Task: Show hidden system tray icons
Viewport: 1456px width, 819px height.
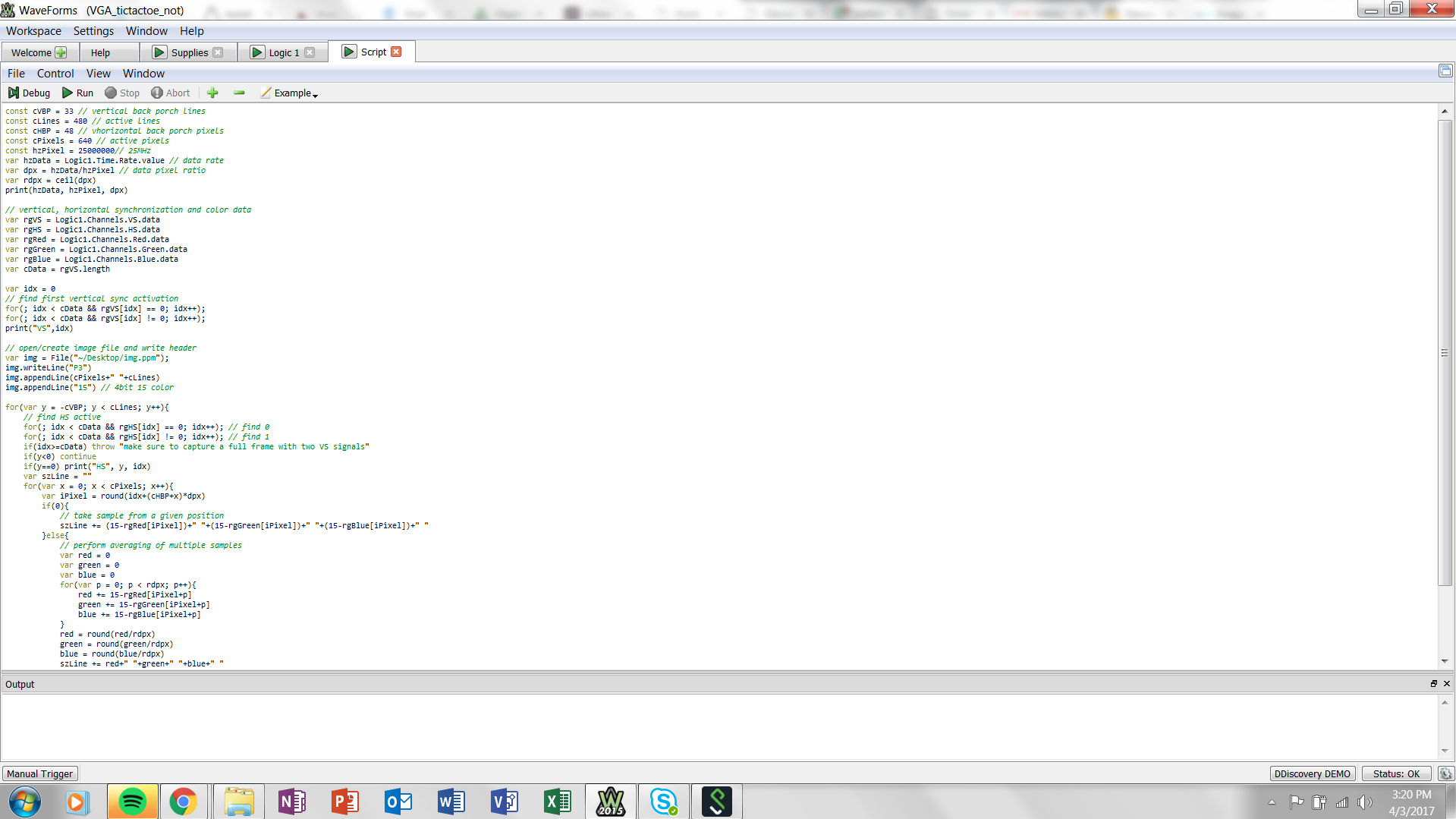Action: click(x=1272, y=802)
